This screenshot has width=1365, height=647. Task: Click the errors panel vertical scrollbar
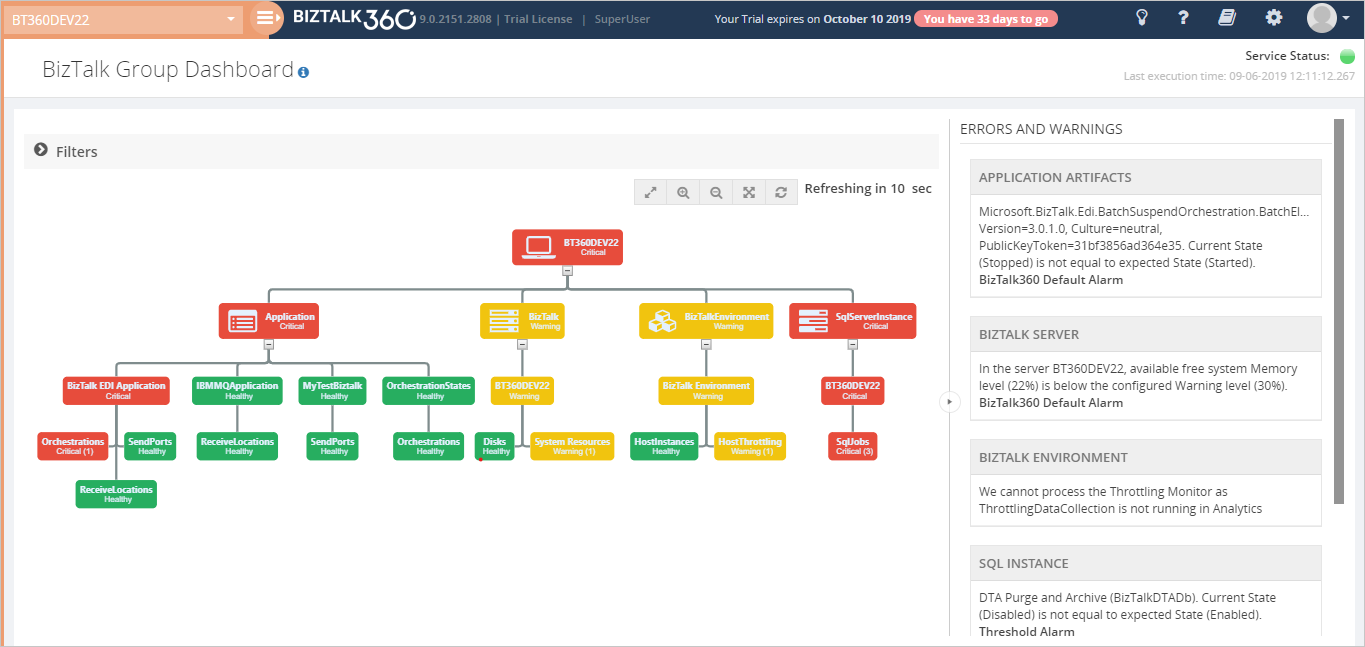click(x=1339, y=312)
